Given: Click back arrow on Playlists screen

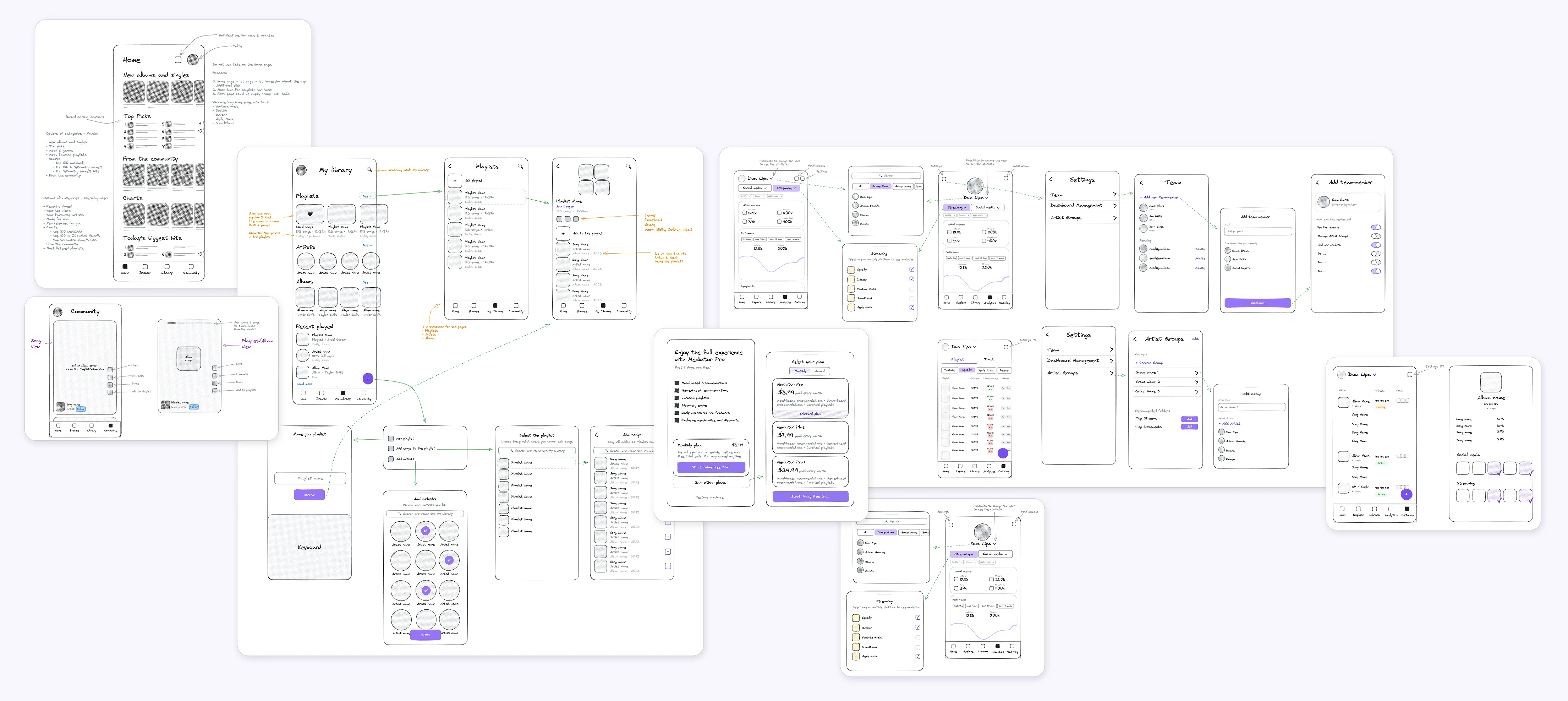Looking at the screenshot, I should coord(450,166).
